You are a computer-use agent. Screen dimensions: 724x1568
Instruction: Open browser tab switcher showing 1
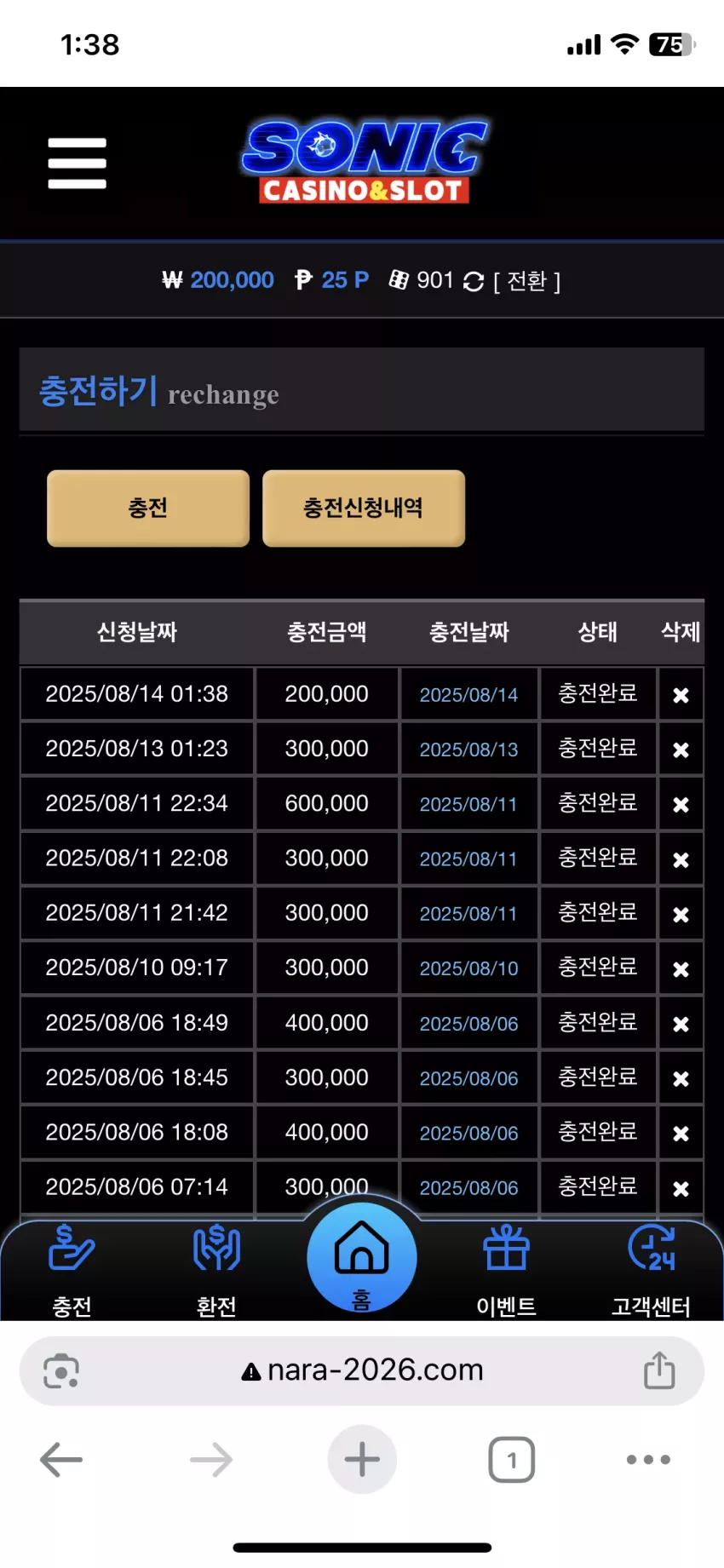point(511,1460)
